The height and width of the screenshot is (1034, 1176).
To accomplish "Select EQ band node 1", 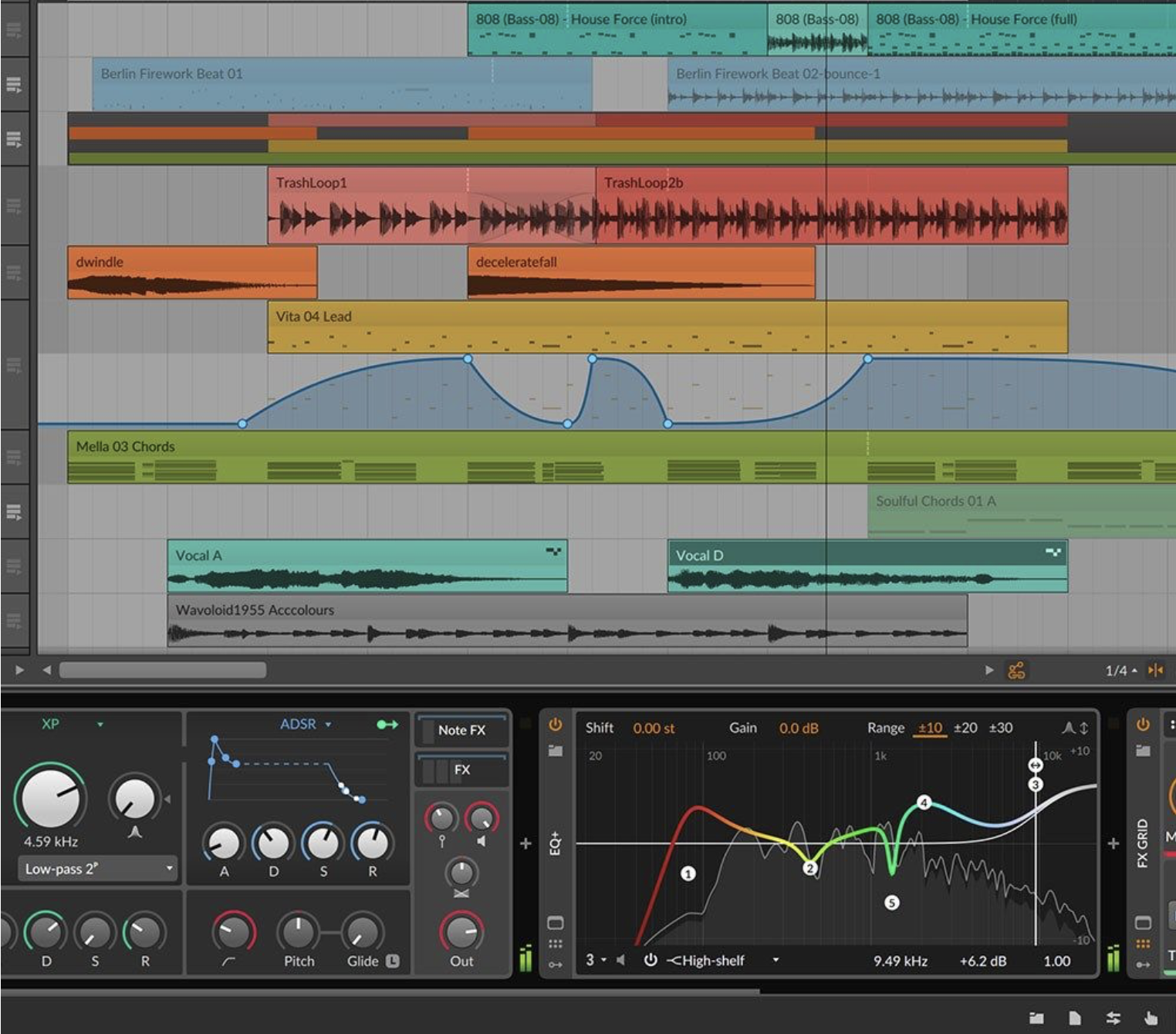I will click(x=688, y=873).
